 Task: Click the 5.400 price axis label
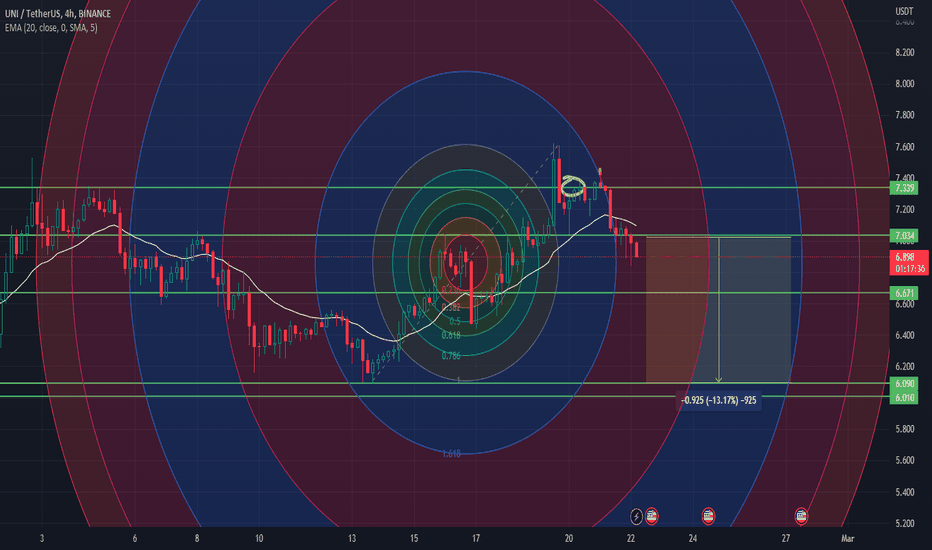pyautogui.click(x=904, y=492)
